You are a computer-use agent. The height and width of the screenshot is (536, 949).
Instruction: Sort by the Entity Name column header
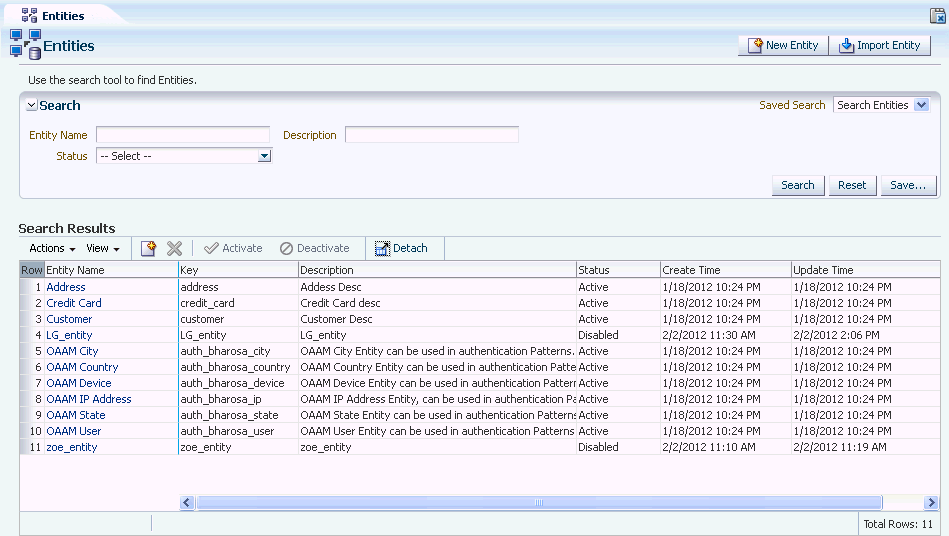(111, 270)
